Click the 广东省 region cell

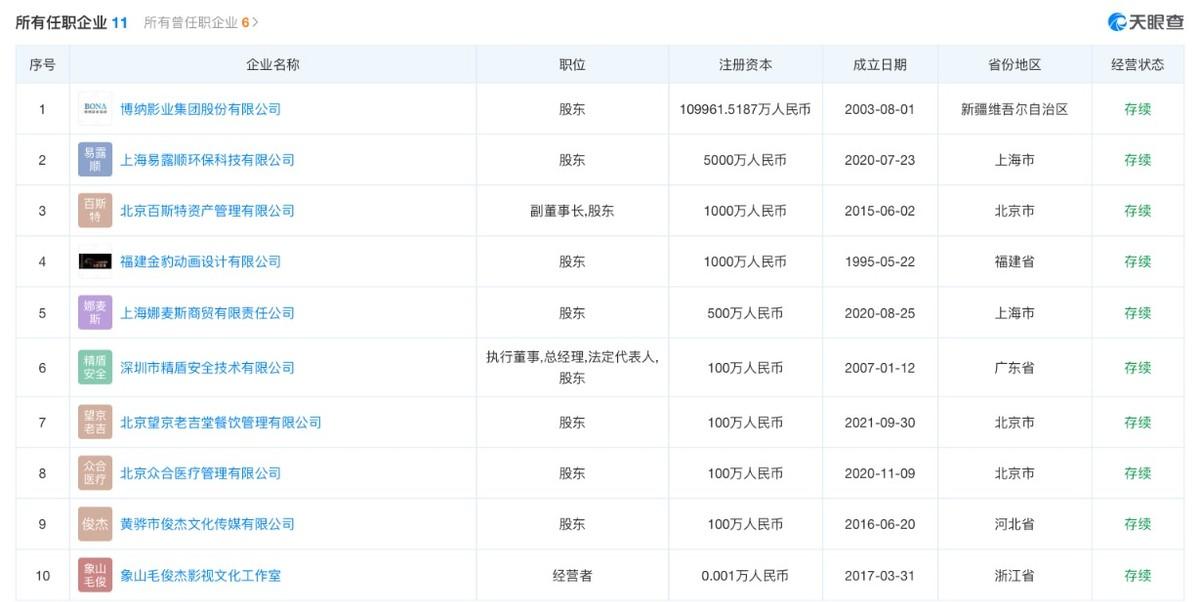[1015, 368]
